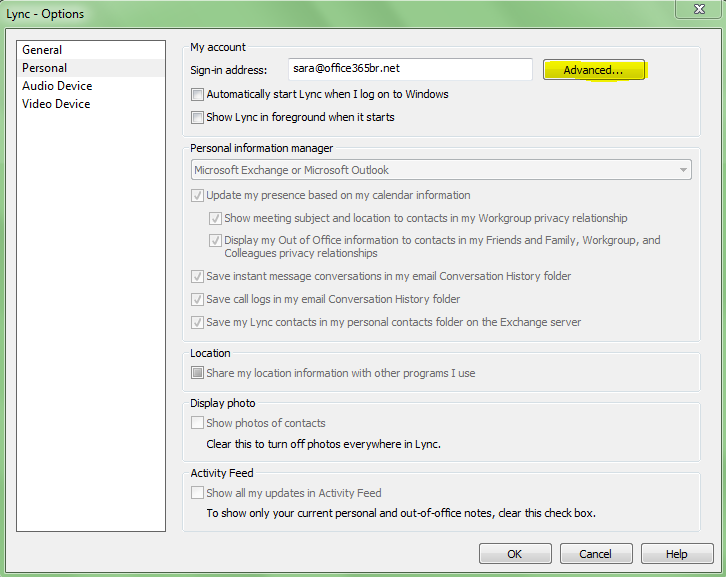Toggle save call logs in Conversation History
The image size is (726, 577).
197,300
